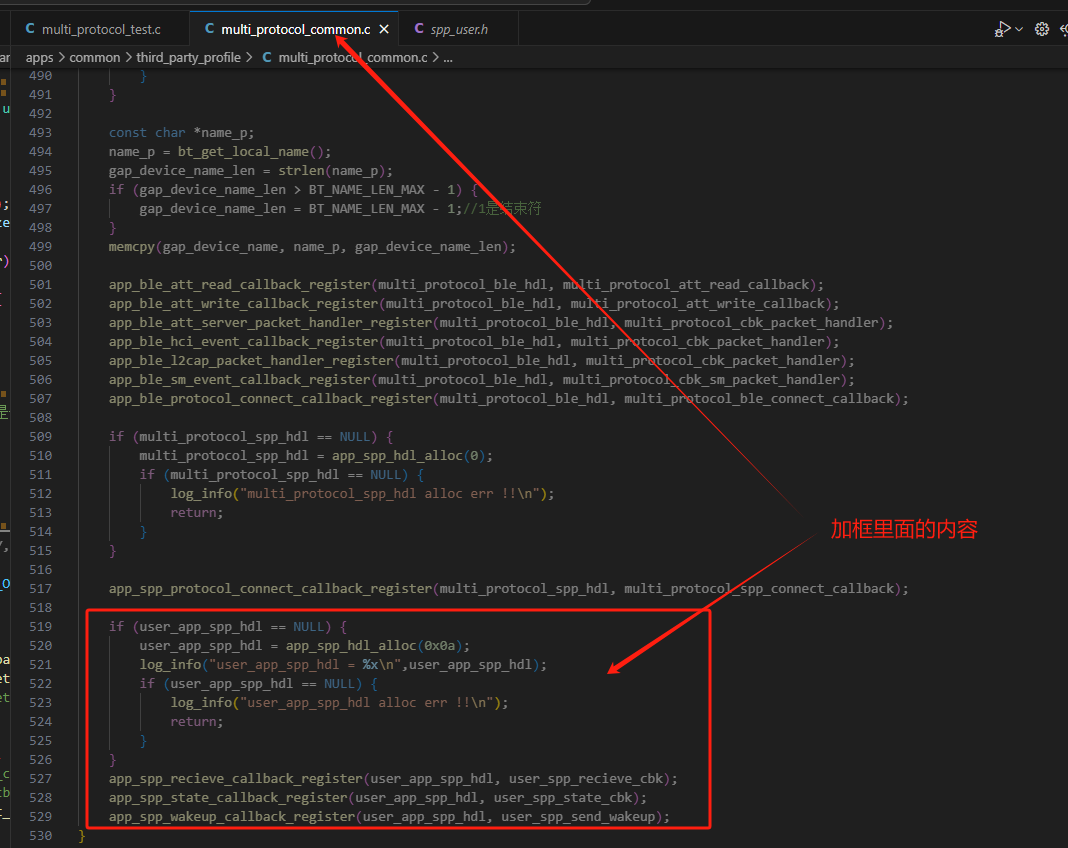This screenshot has width=1068, height=848.
Task: Click the 'memcpy' call on line 499
Action: click(x=132, y=247)
